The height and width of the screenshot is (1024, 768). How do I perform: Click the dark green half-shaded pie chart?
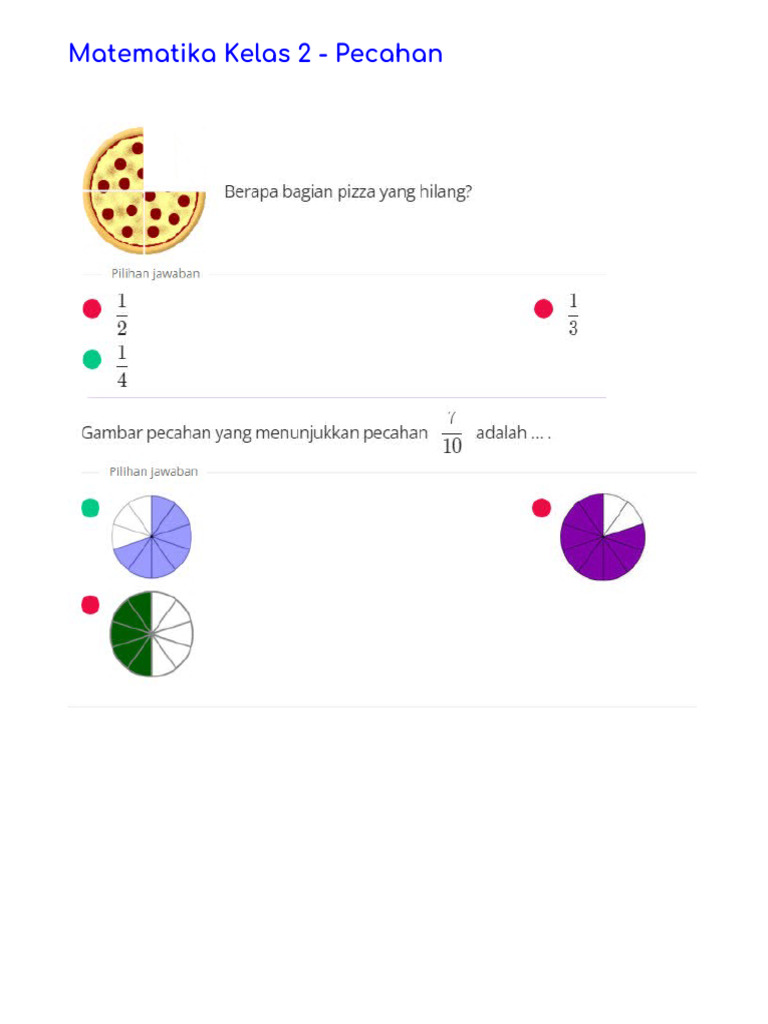[151, 634]
